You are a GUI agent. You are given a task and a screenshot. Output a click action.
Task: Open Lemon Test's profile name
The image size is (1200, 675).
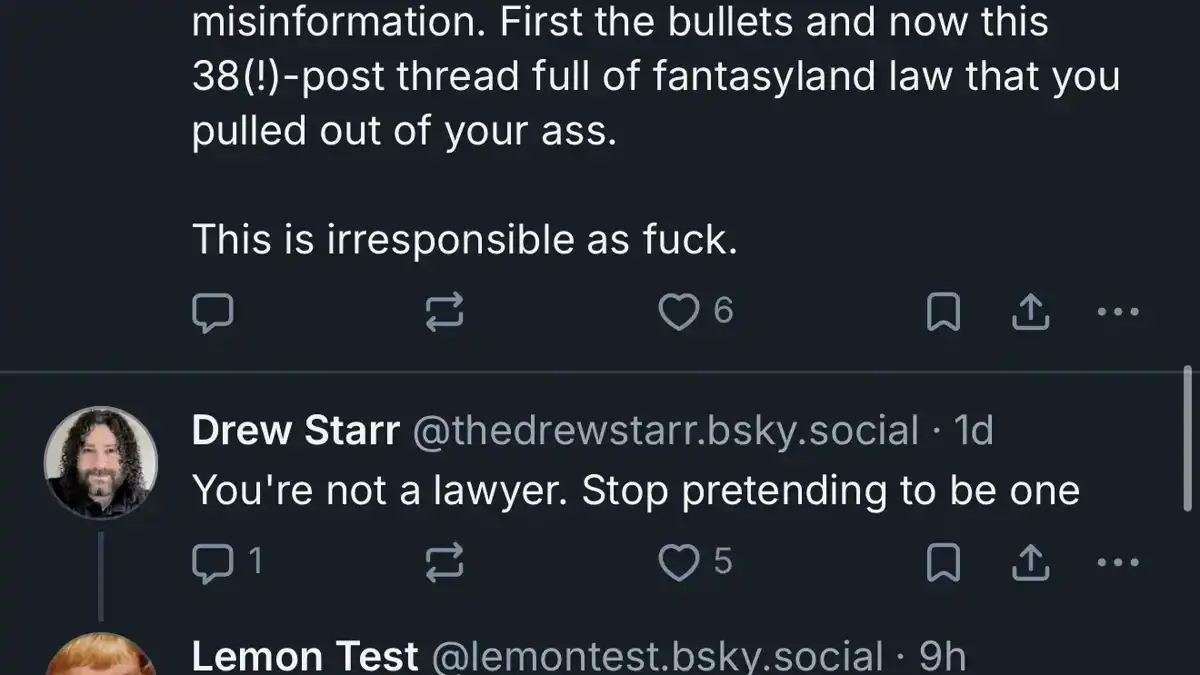pyautogui.click(x=305, y=656)
